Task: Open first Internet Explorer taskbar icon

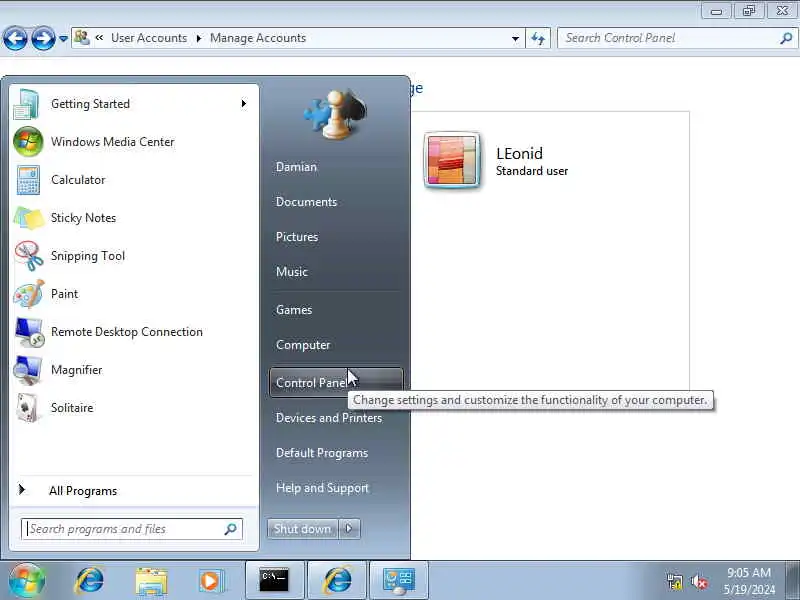Action: (x=89, y=581)
